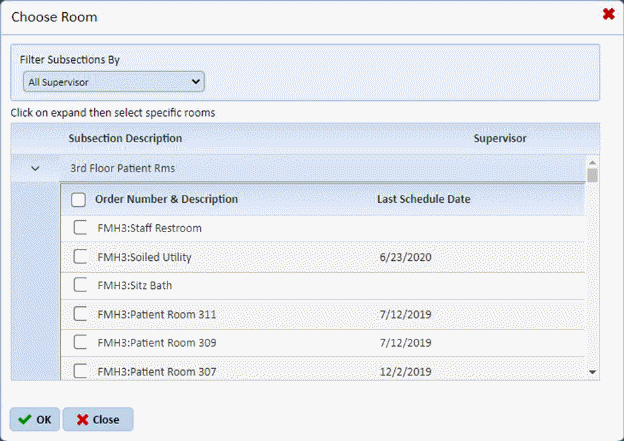Click the scrollbar down arrow
Image resolution: width=624 pixels, height=441 pixels.
coord(593,372)
